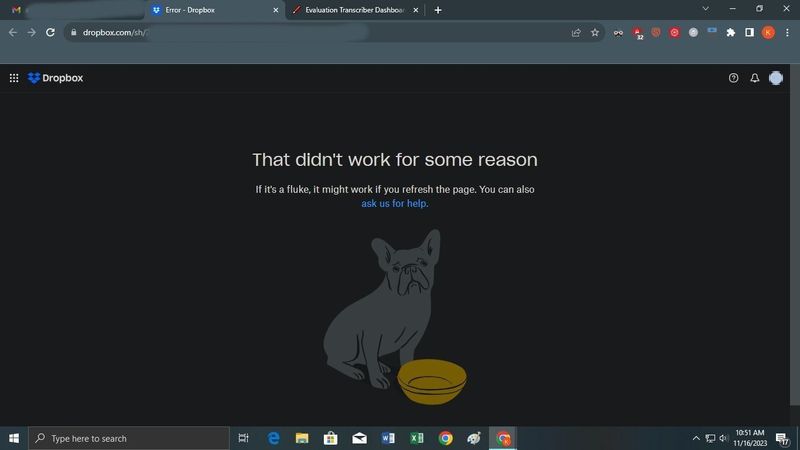Close the Error - Dropbox tab
Image resolution: width=800 pixels, height=450 pixels.
click(x=276, y=10)
